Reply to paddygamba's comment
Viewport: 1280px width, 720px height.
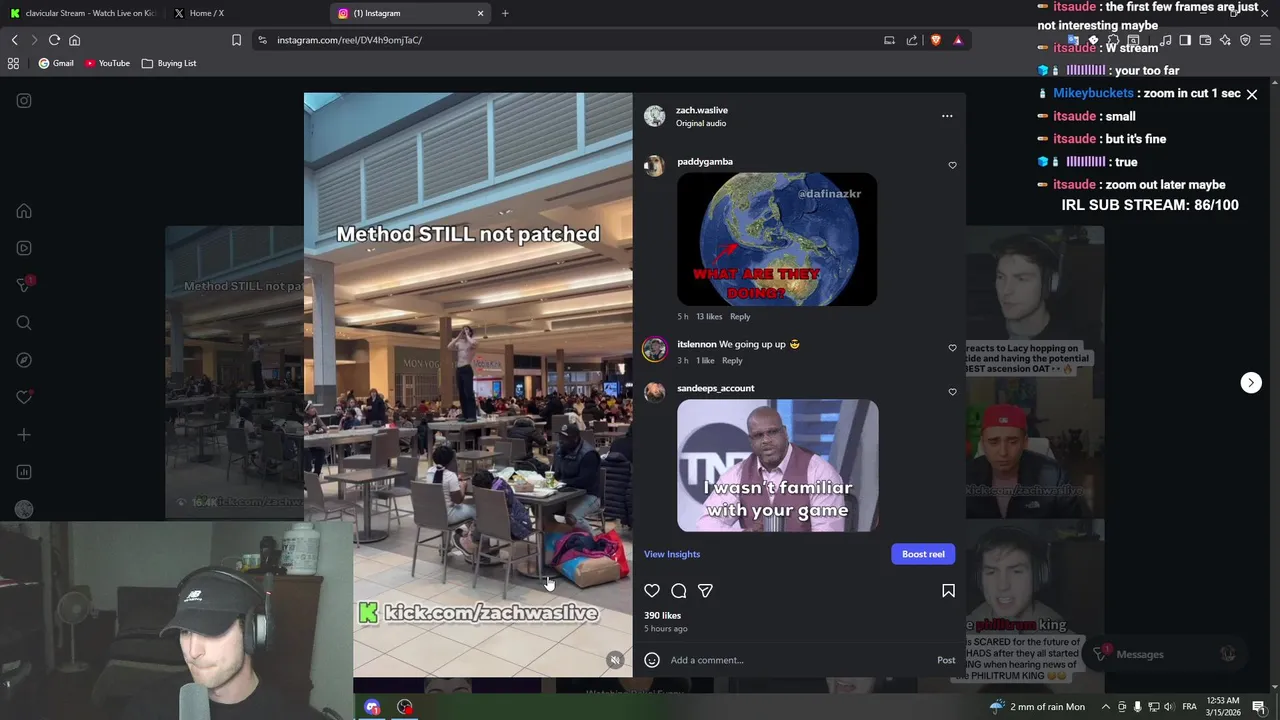[740, 317]
